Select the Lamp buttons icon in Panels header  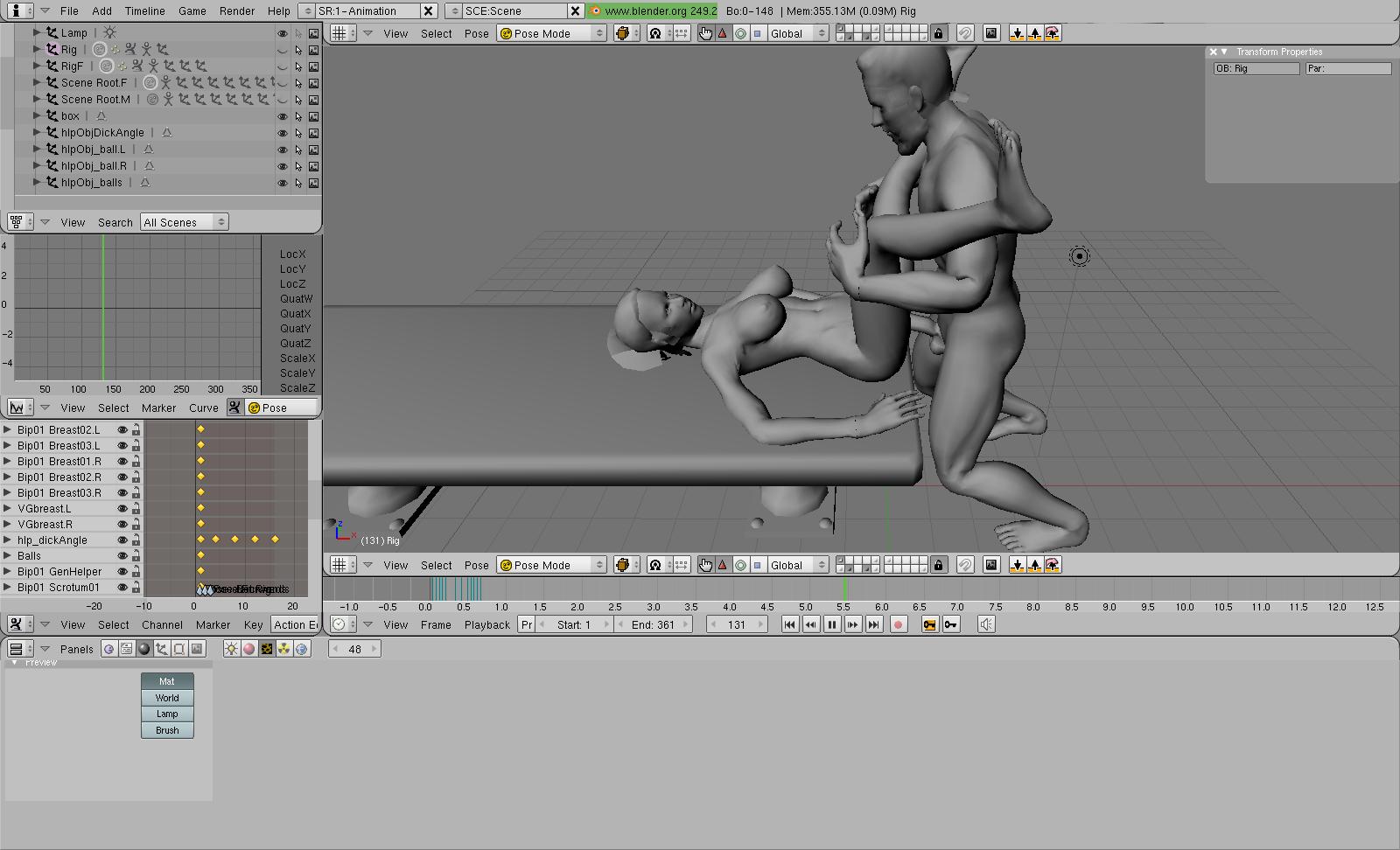[x=231, y=649]
